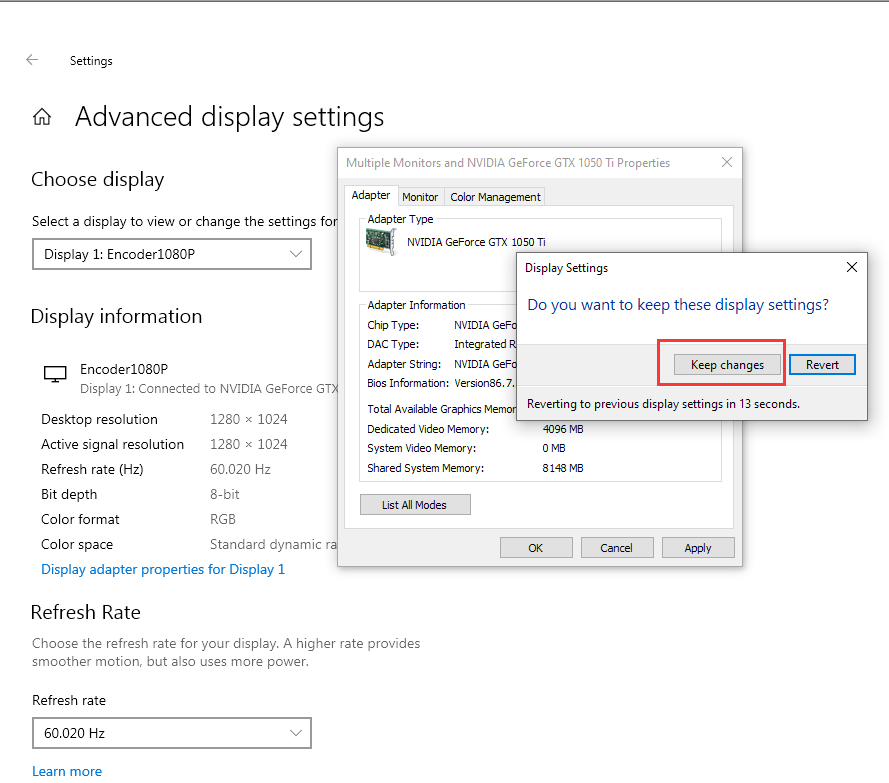This screenshot has height=783, width=889.
Task: Click the home icon near Advanced display settings
Action: (42, 116)
